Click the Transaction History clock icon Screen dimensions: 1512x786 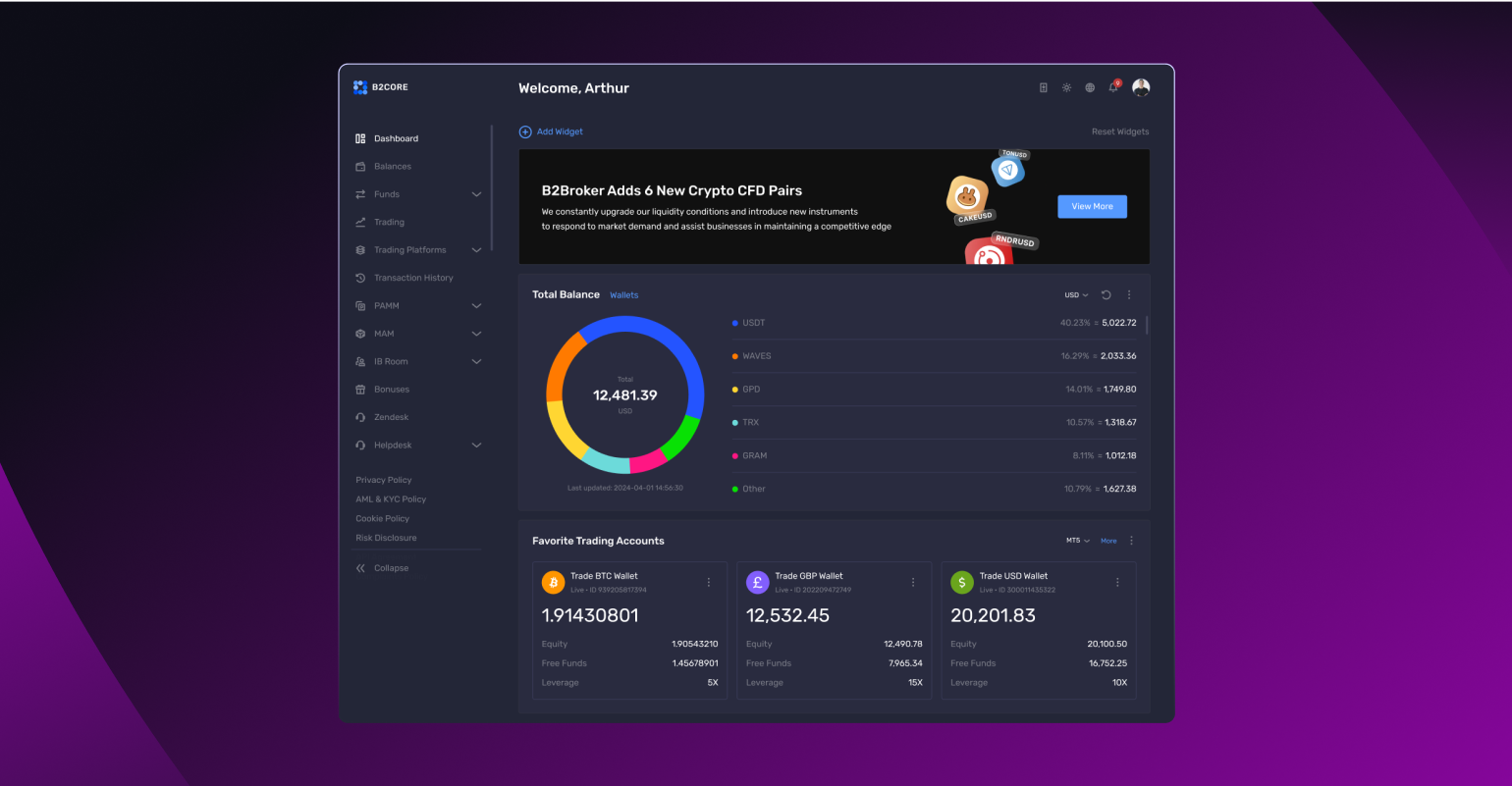[360, 278]
